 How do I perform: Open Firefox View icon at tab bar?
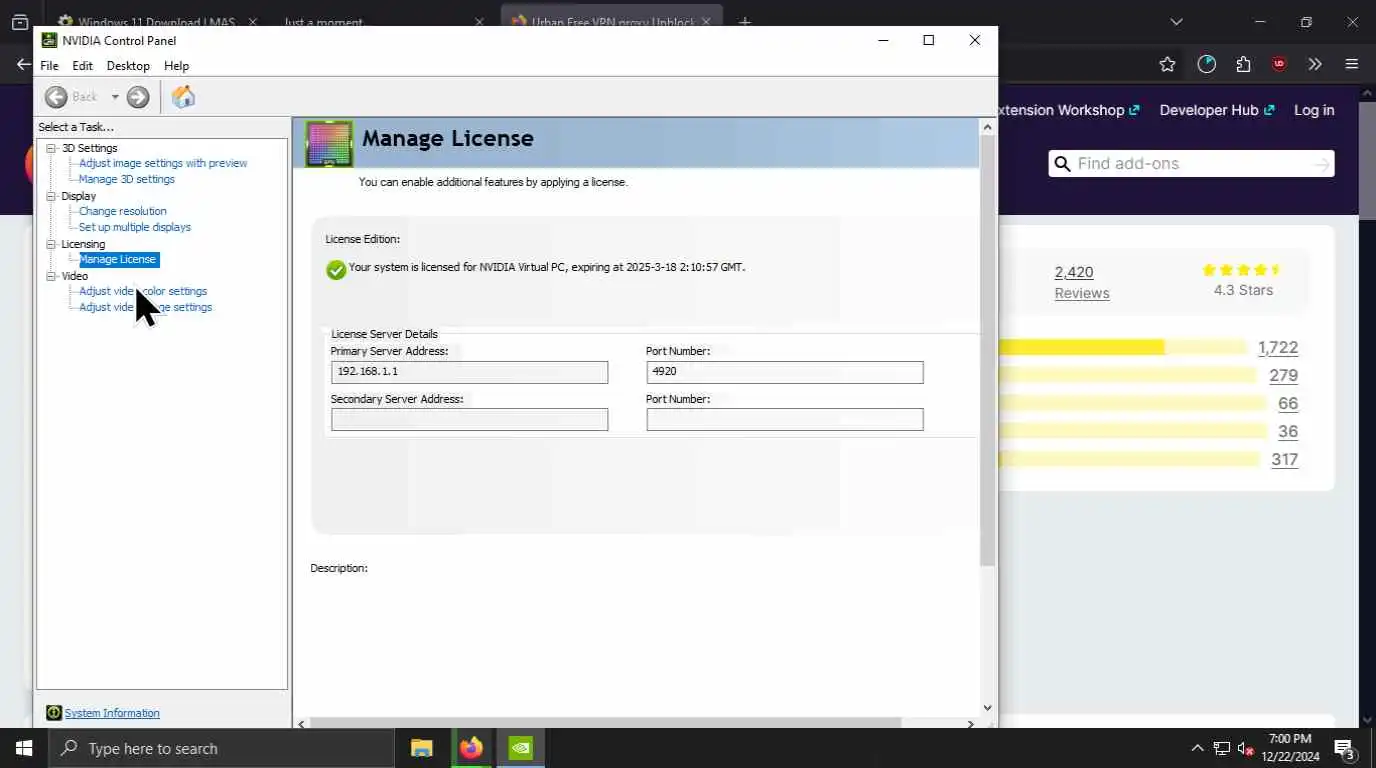click(20, 22)
